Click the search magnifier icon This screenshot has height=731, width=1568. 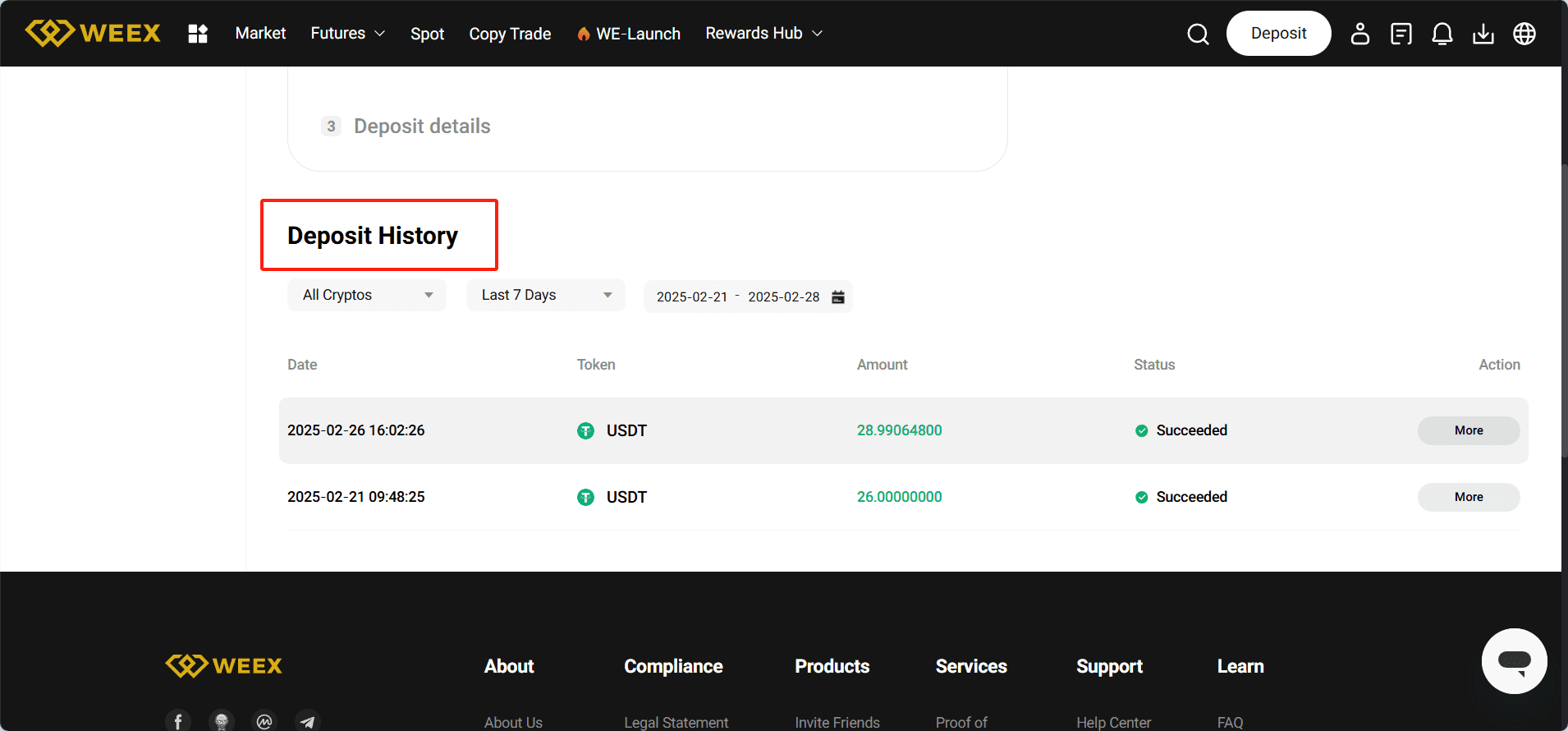(x=1198, y=34)
